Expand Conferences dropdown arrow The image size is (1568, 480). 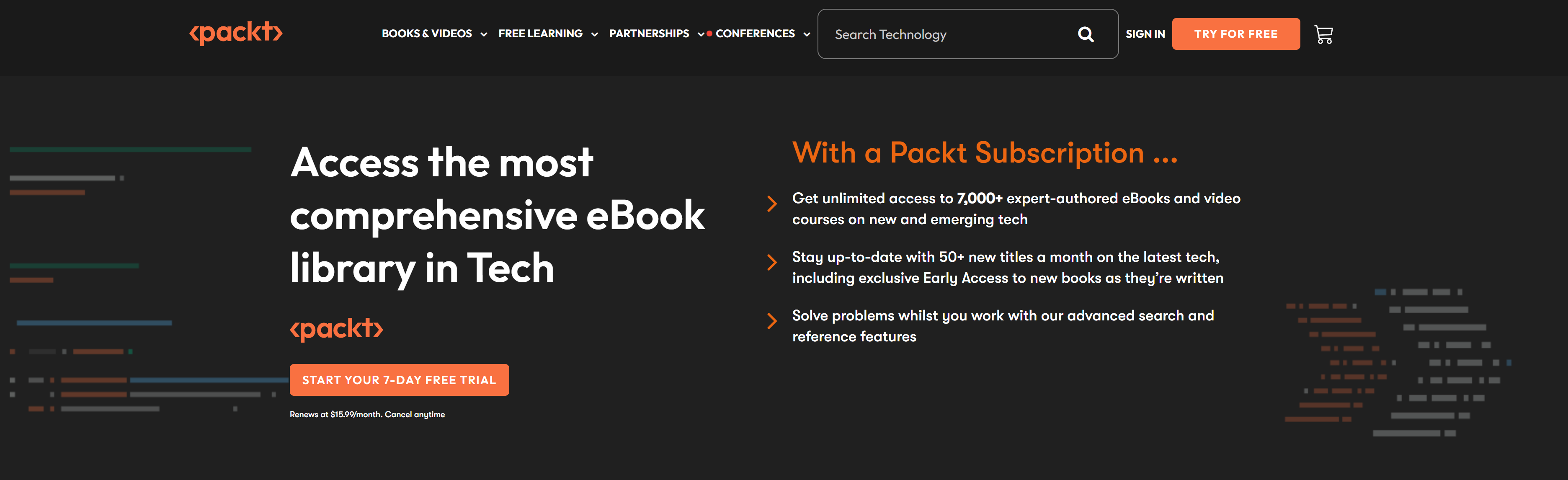[x=807, y=35]
